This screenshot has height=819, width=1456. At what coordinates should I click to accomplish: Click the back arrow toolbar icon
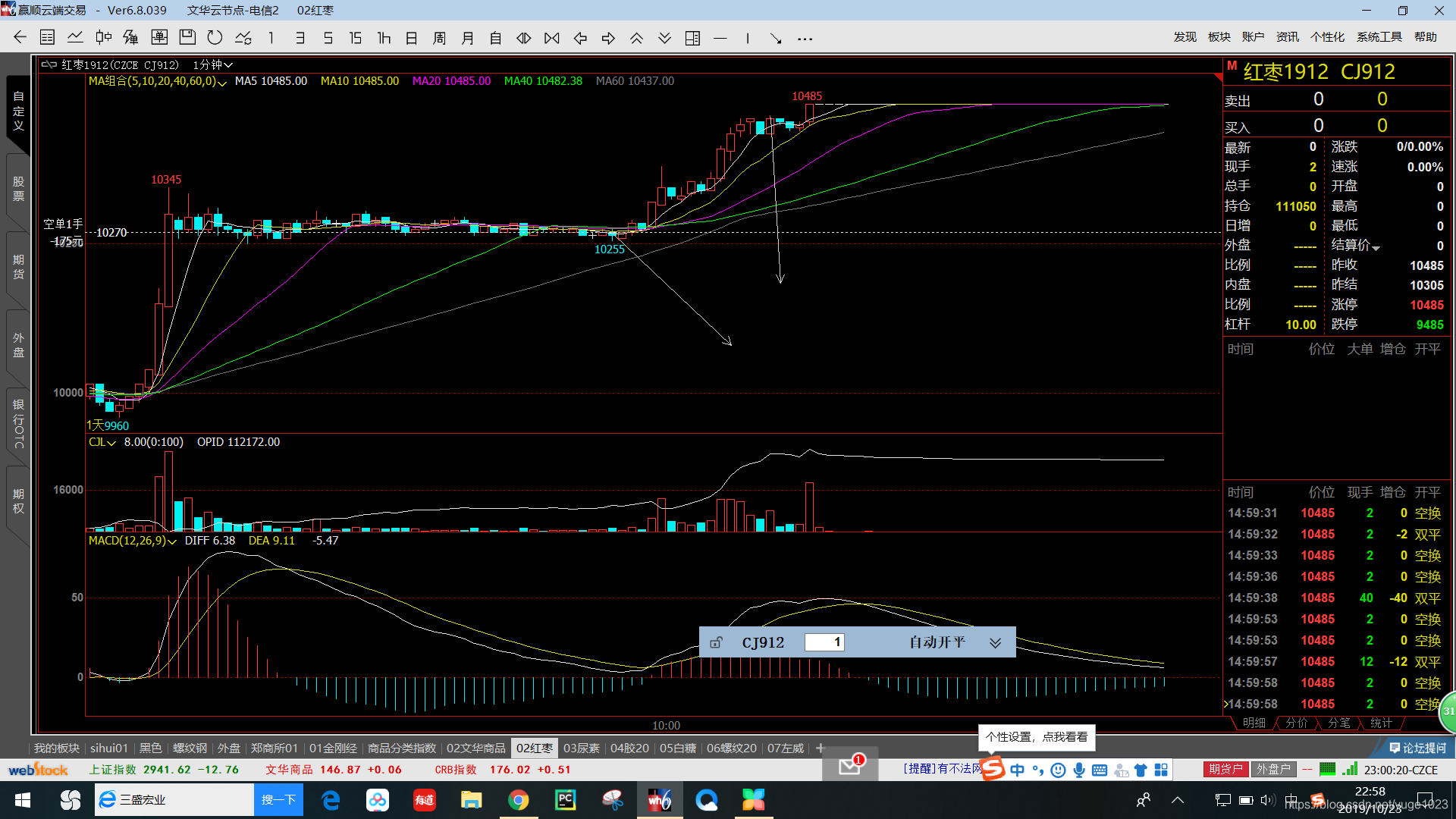click(x=20, y=37)
